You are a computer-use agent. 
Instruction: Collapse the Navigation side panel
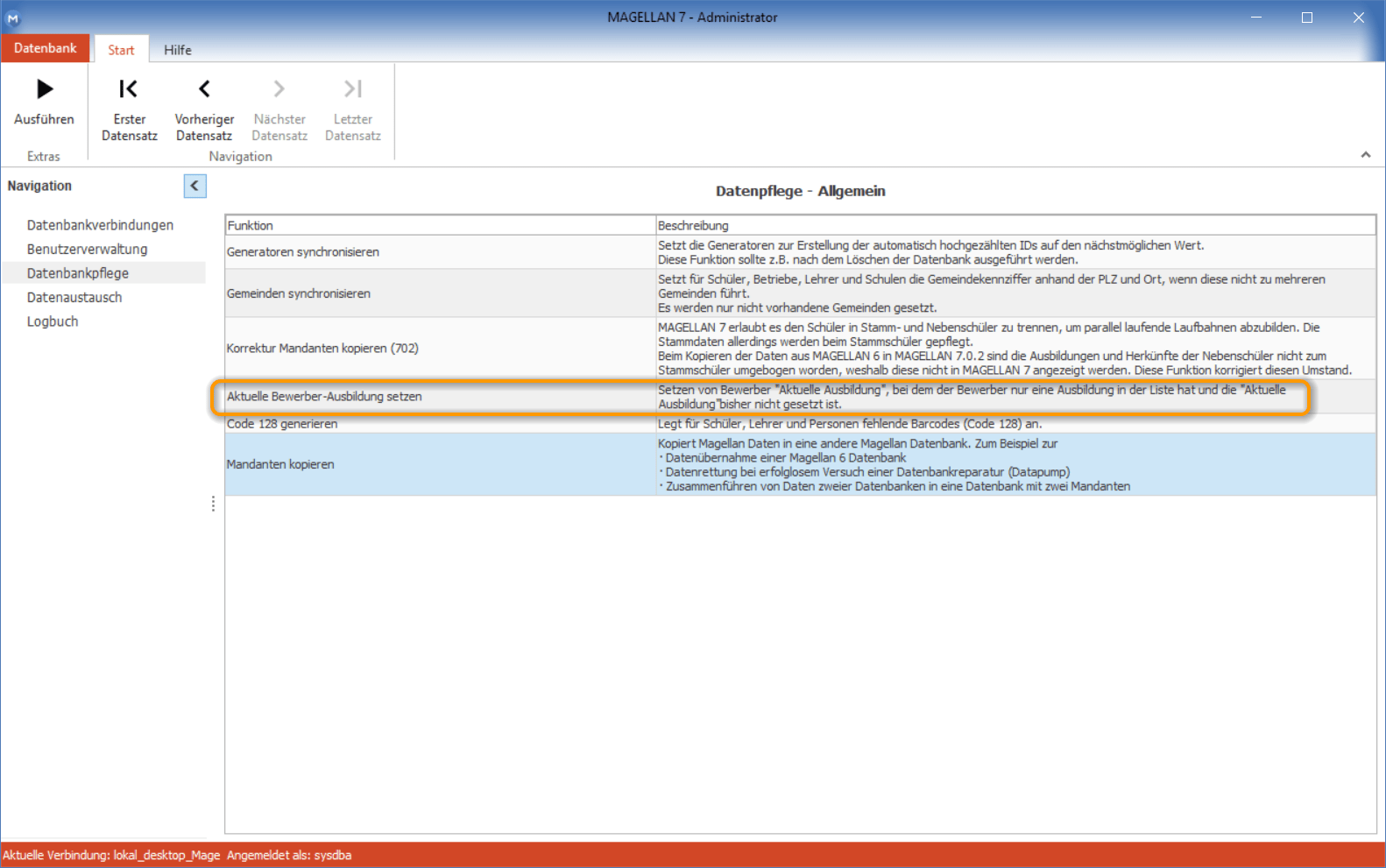(194, 186)
